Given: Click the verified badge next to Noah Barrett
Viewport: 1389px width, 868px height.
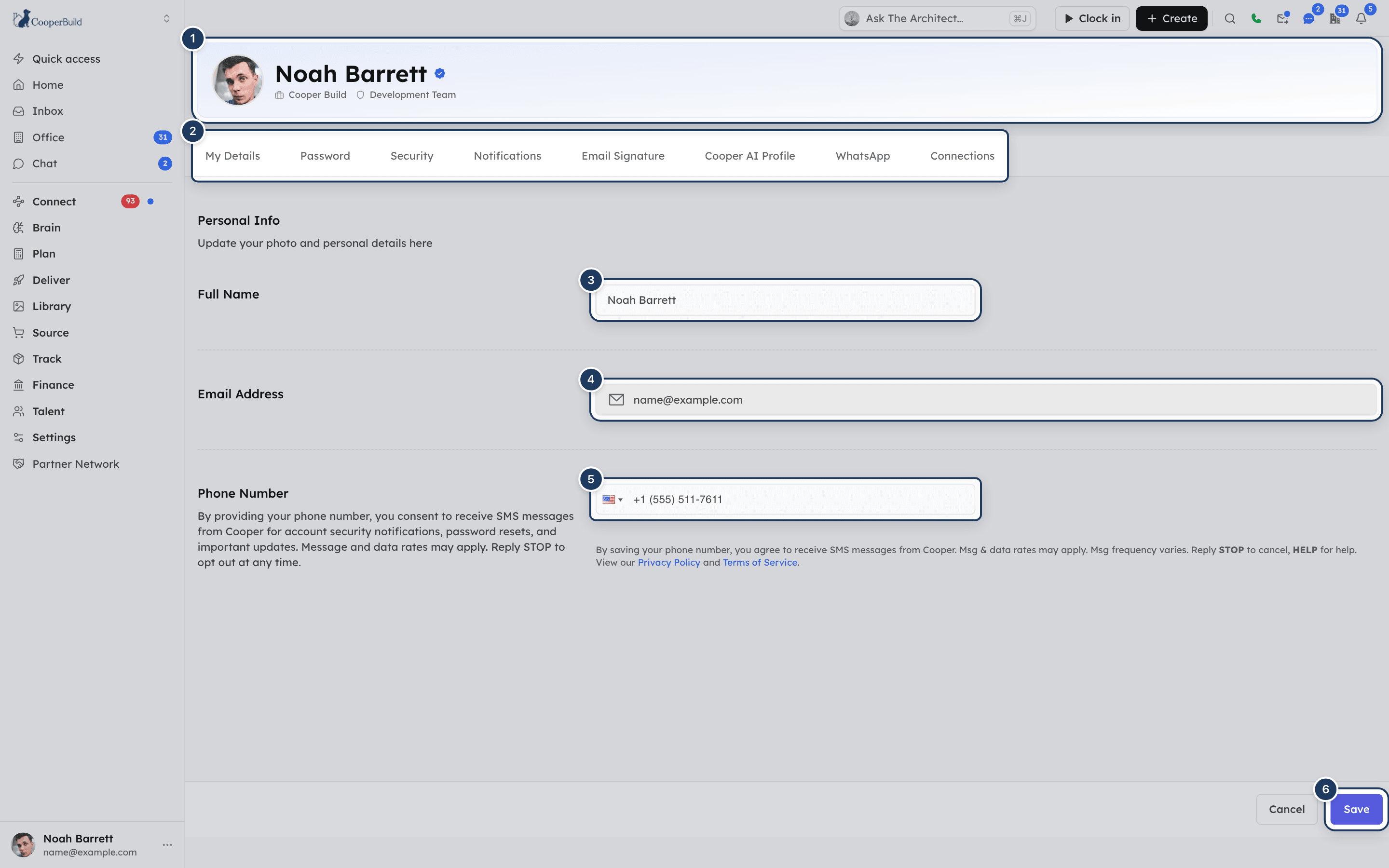Looking at the screenshot, I should tap(440, 73).
